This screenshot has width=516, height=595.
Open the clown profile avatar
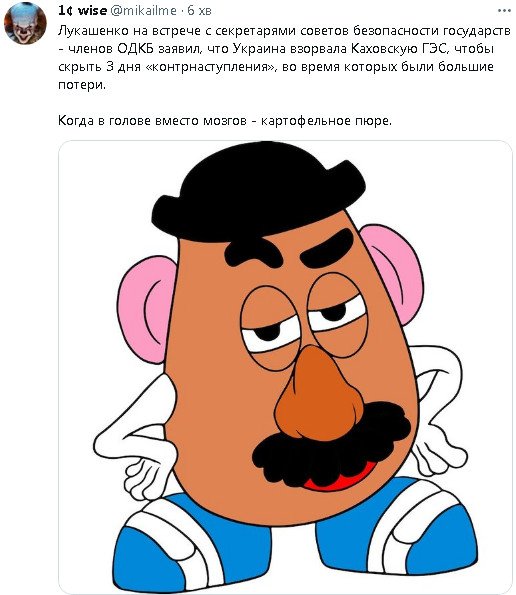click(25, 23)
